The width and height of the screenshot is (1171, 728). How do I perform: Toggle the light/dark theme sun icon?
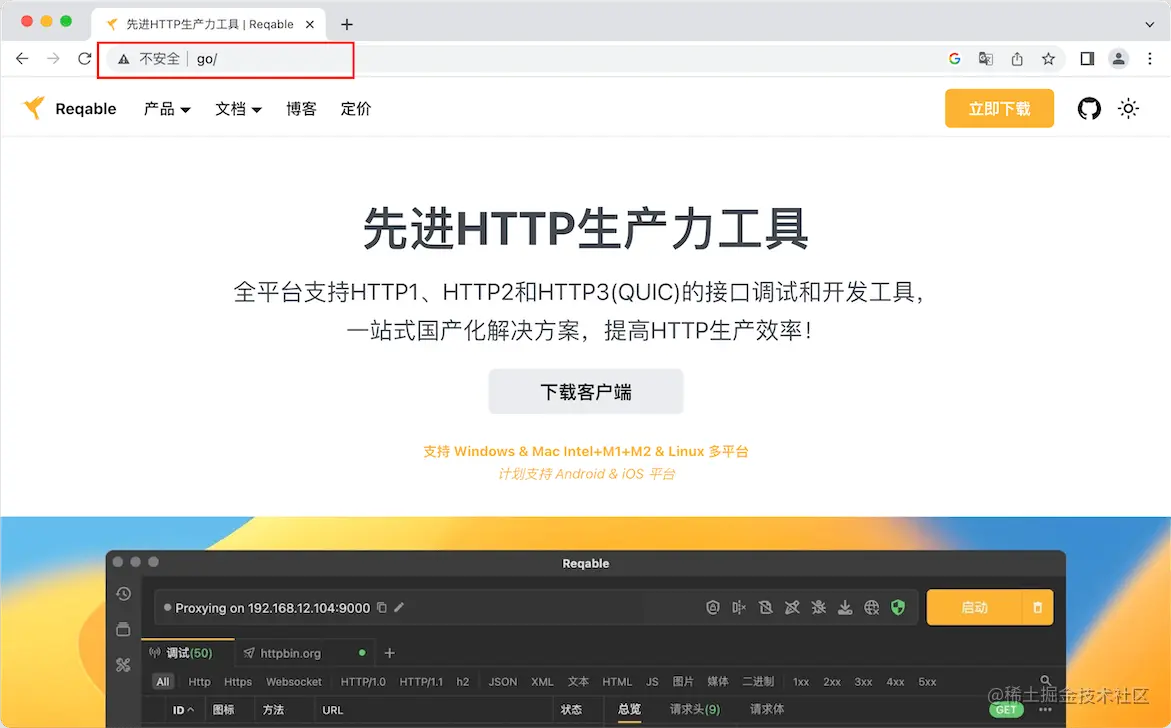click(1128, 108)
